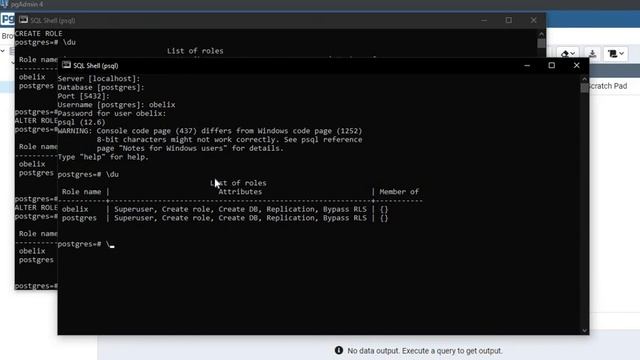Image resolution: width=640 pixels, height=360 pixels.
Task: Click the postgres role row in front shell
Action: (x=225, y=218)
